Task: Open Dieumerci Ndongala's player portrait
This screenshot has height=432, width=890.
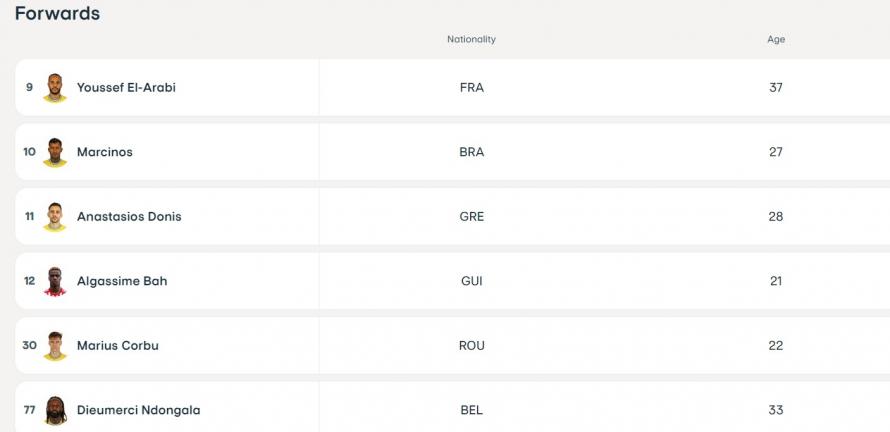Action: 55,410
